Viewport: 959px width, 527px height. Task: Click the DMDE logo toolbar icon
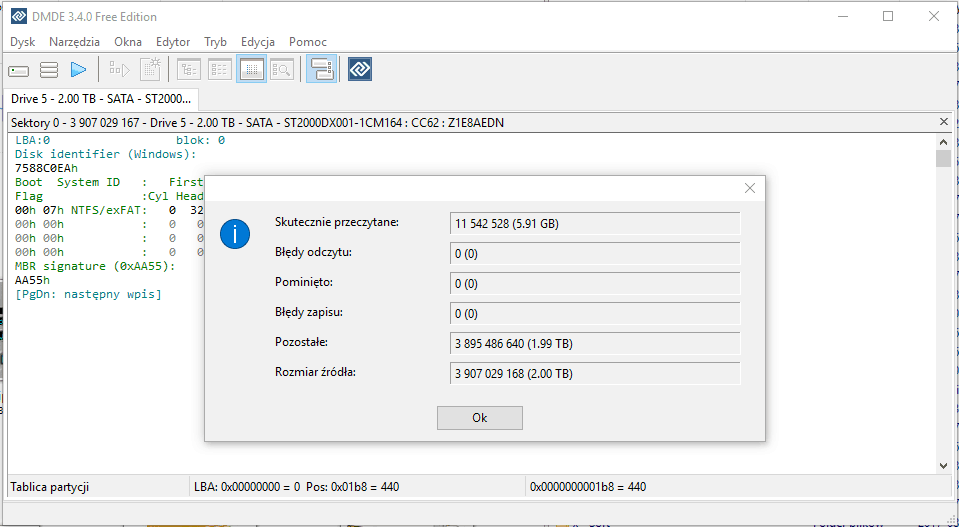click(x=360, y=70)
